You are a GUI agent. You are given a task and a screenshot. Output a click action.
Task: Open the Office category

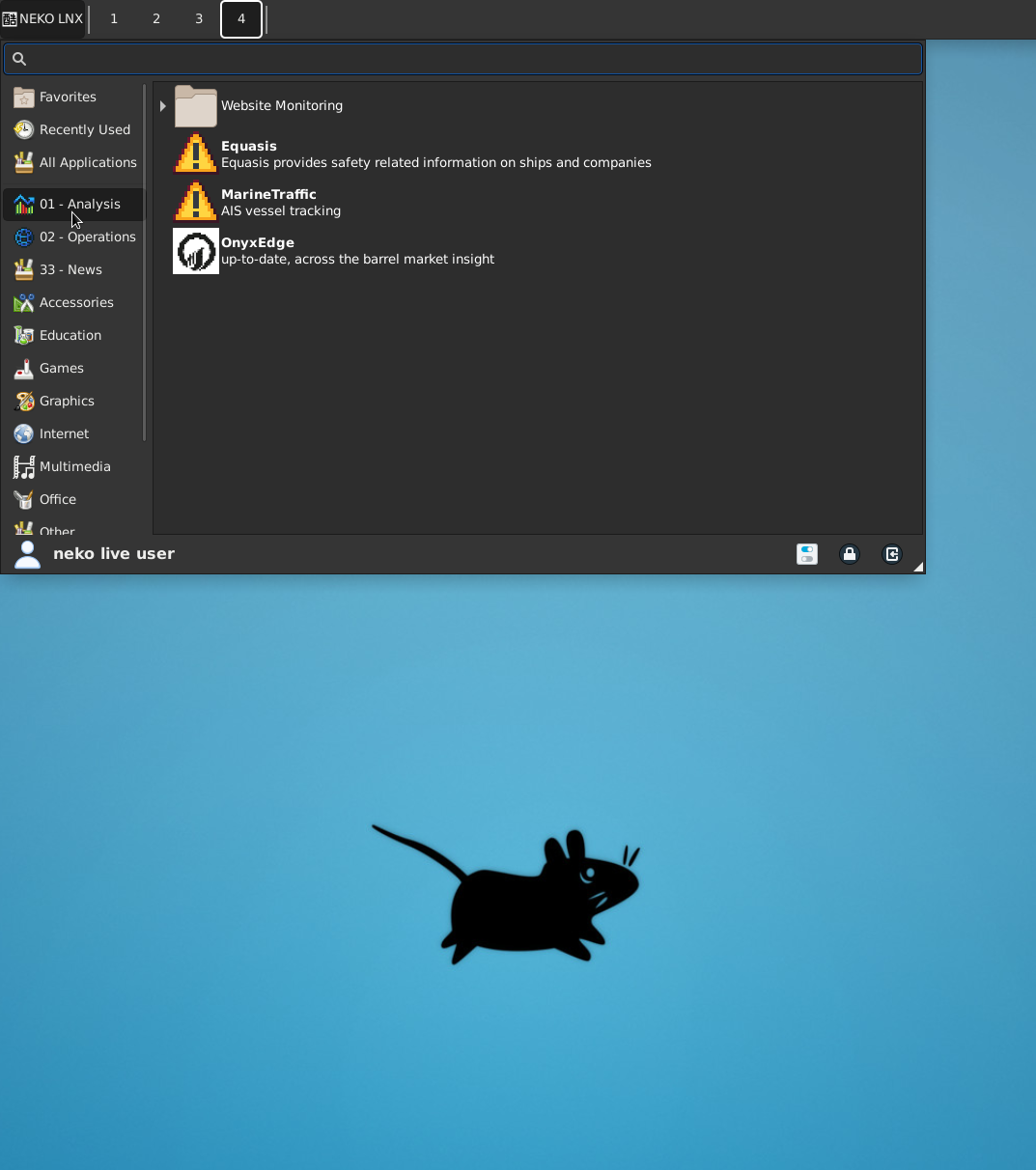click(73, 499)
